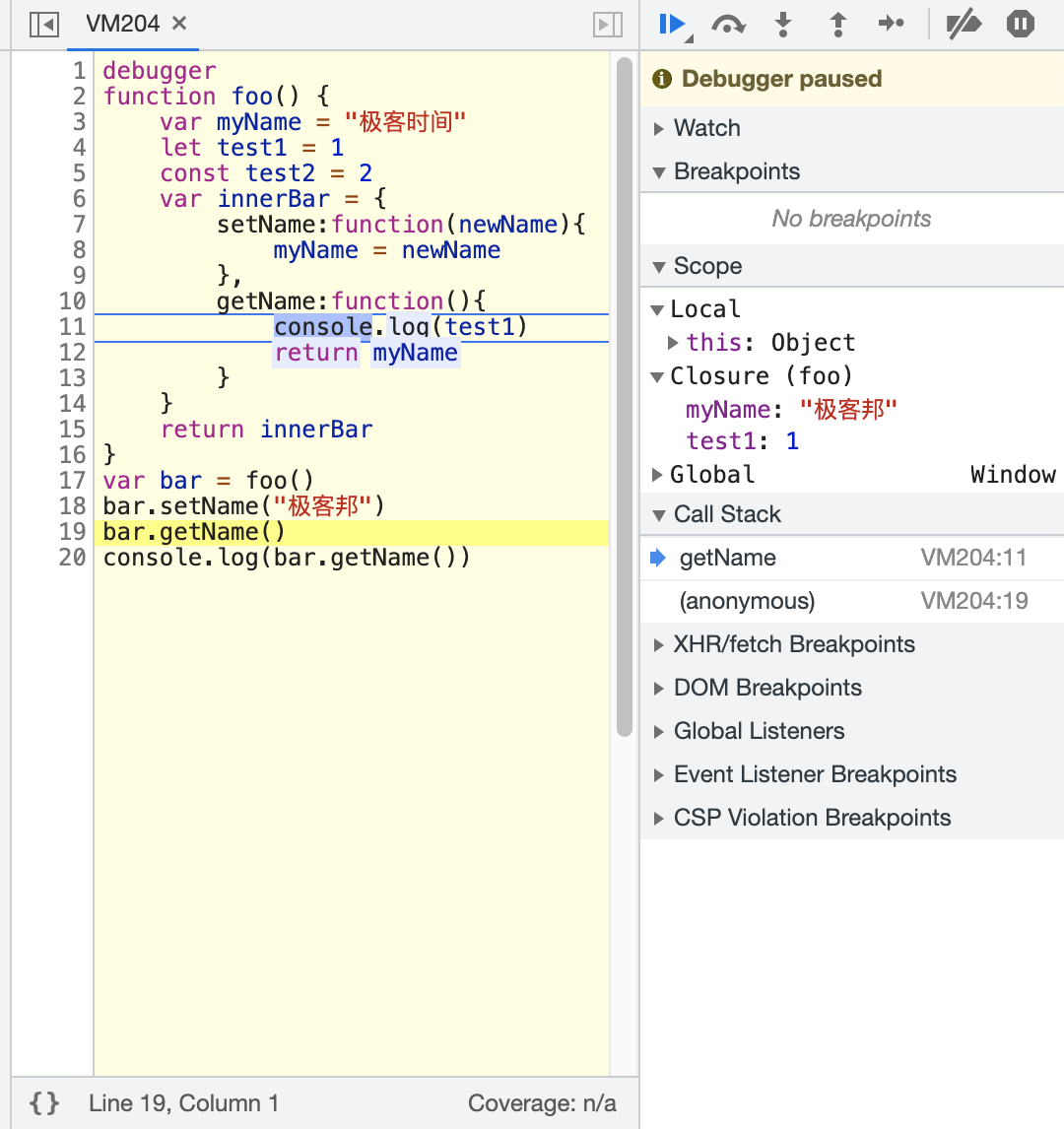This screenshot has width=1064, height=1129.
Task: Select getName call stack frame
Action: [728, 558]
